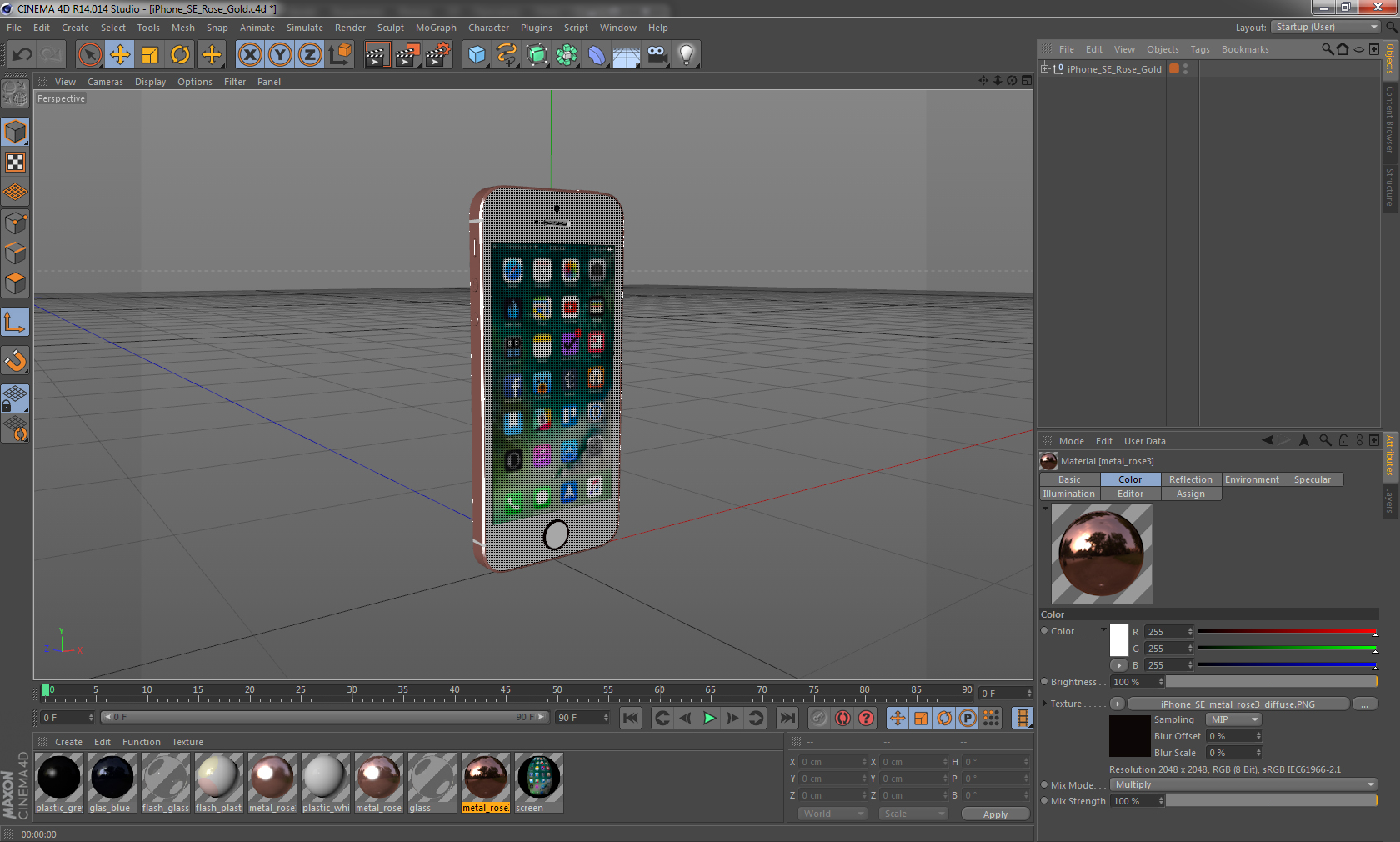
Task: Play the animation forward
Action: point(709,718)
